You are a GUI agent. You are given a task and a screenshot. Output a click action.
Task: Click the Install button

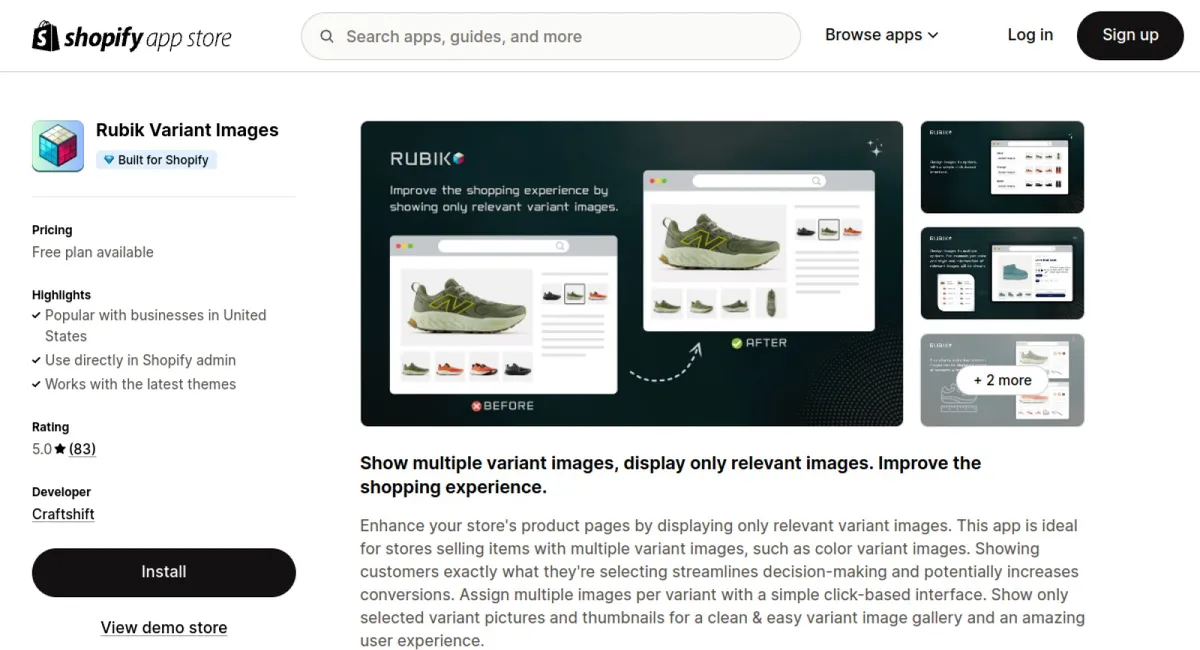pyautogui.click(x=164, y=572)
